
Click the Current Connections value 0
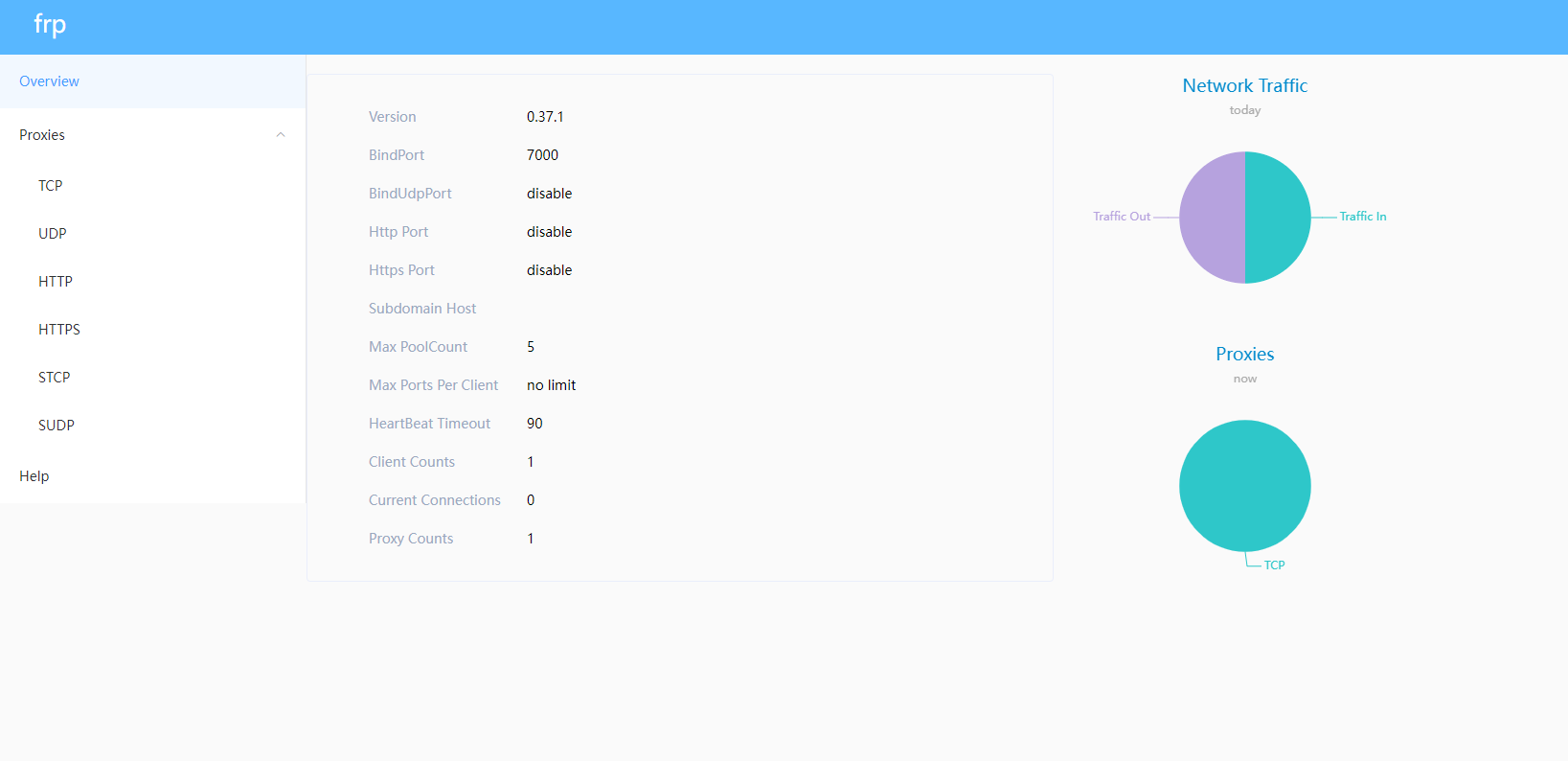click(531, 500)
